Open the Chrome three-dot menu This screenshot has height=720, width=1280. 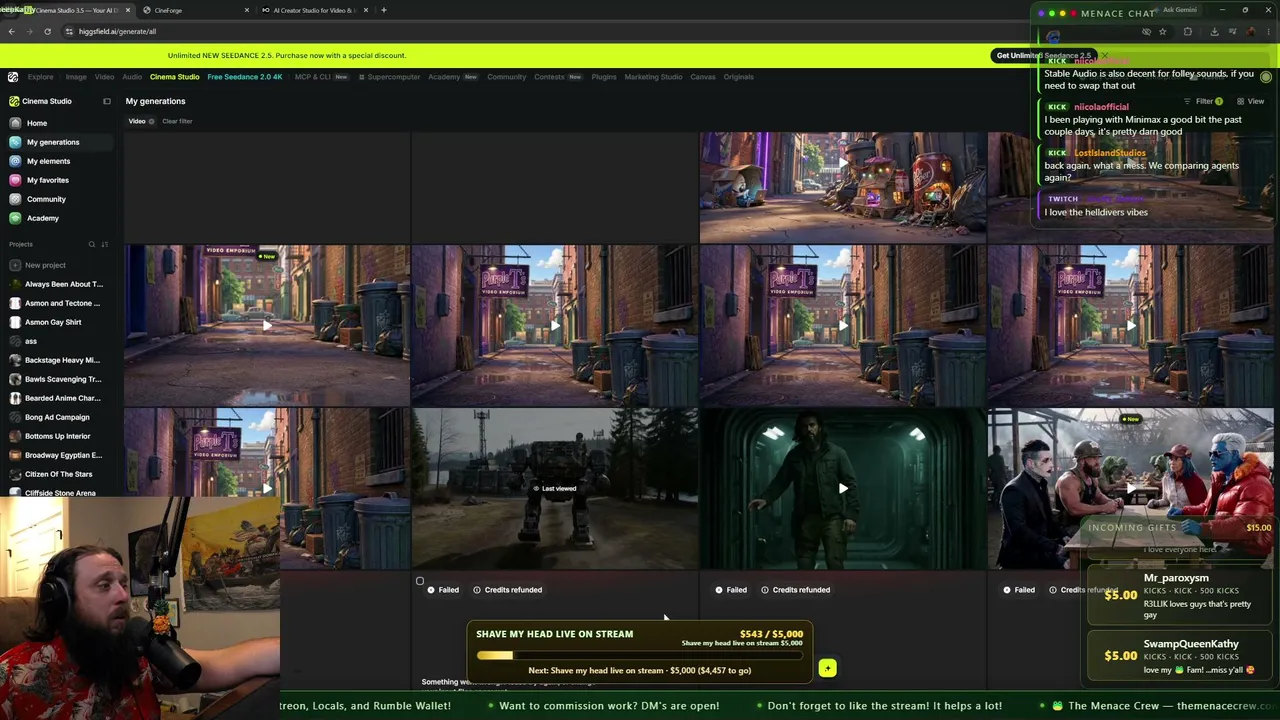[1268, 32]
